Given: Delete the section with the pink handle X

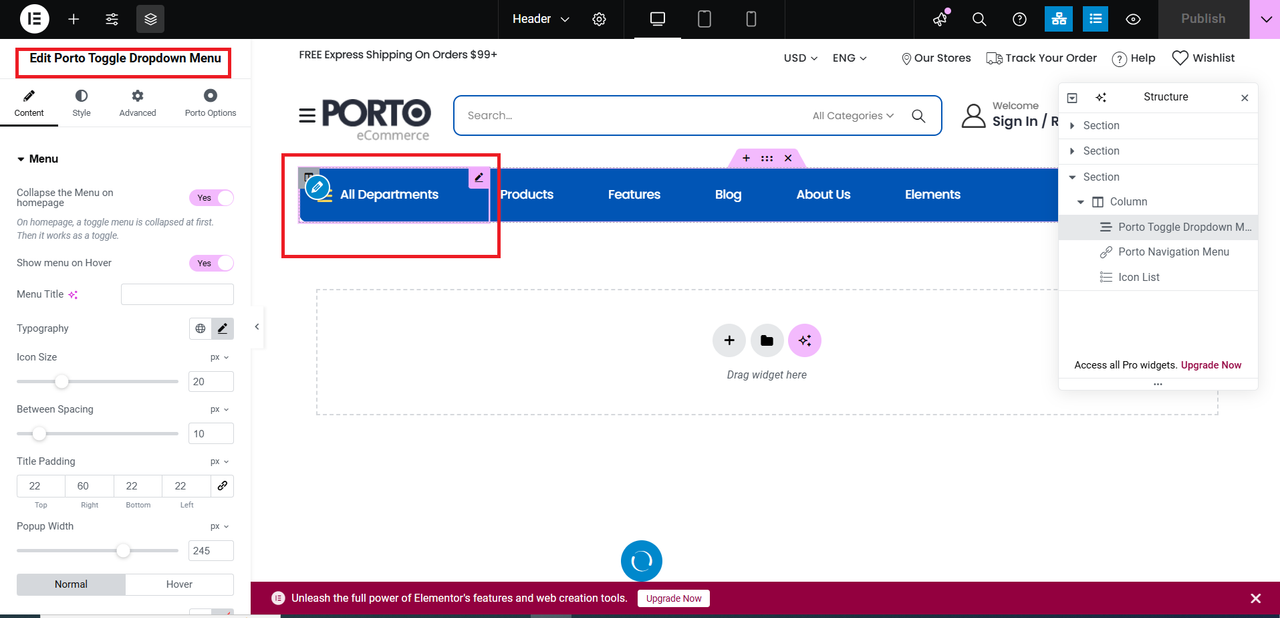Looking at the screenshot, I should (788, 158).
